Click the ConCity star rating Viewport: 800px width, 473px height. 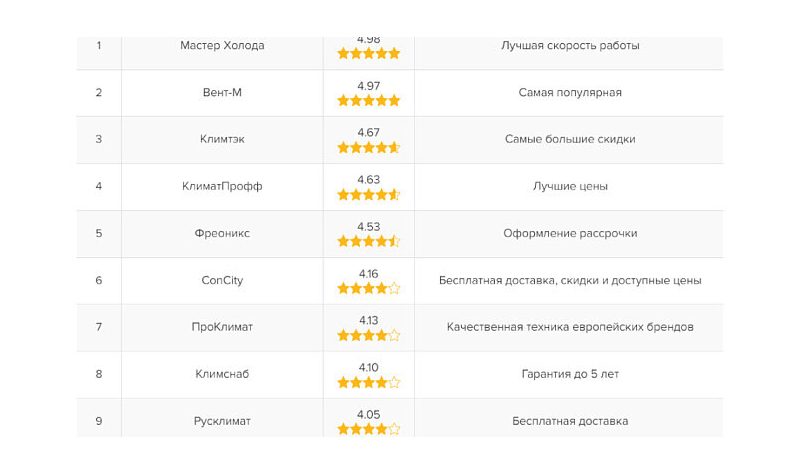368,289
